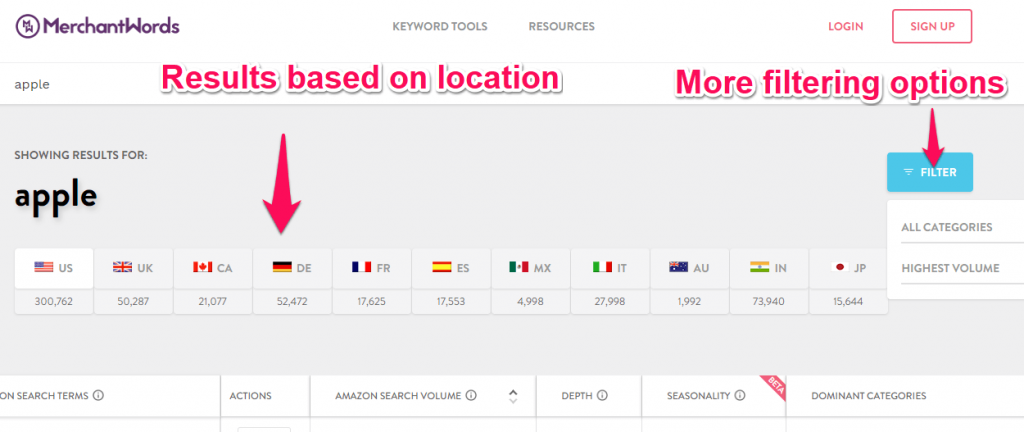
Task: Click the blue Filter button
Action: tap(929, 172)
